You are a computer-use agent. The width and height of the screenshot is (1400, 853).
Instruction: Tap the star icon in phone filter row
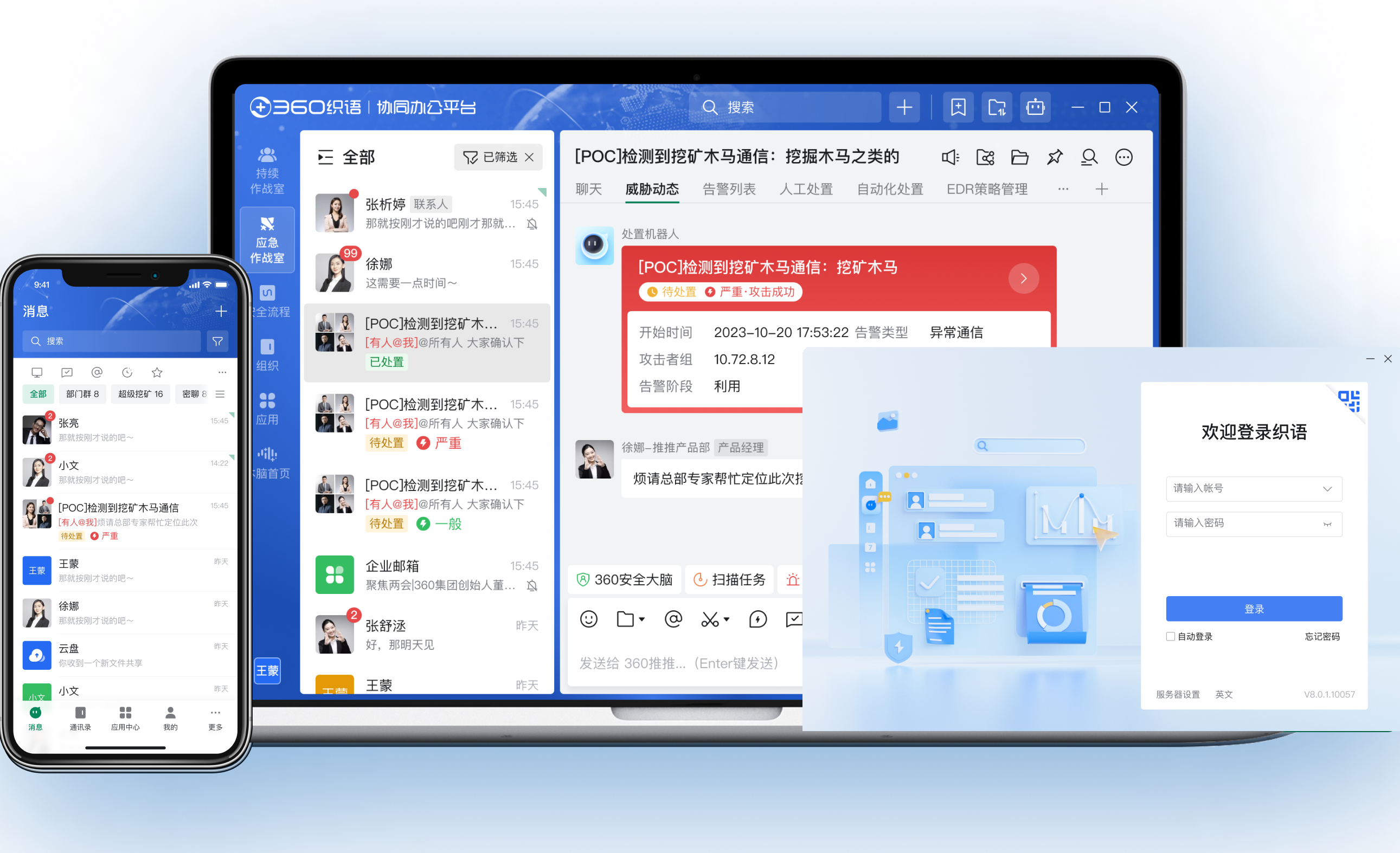click(157, 372)
